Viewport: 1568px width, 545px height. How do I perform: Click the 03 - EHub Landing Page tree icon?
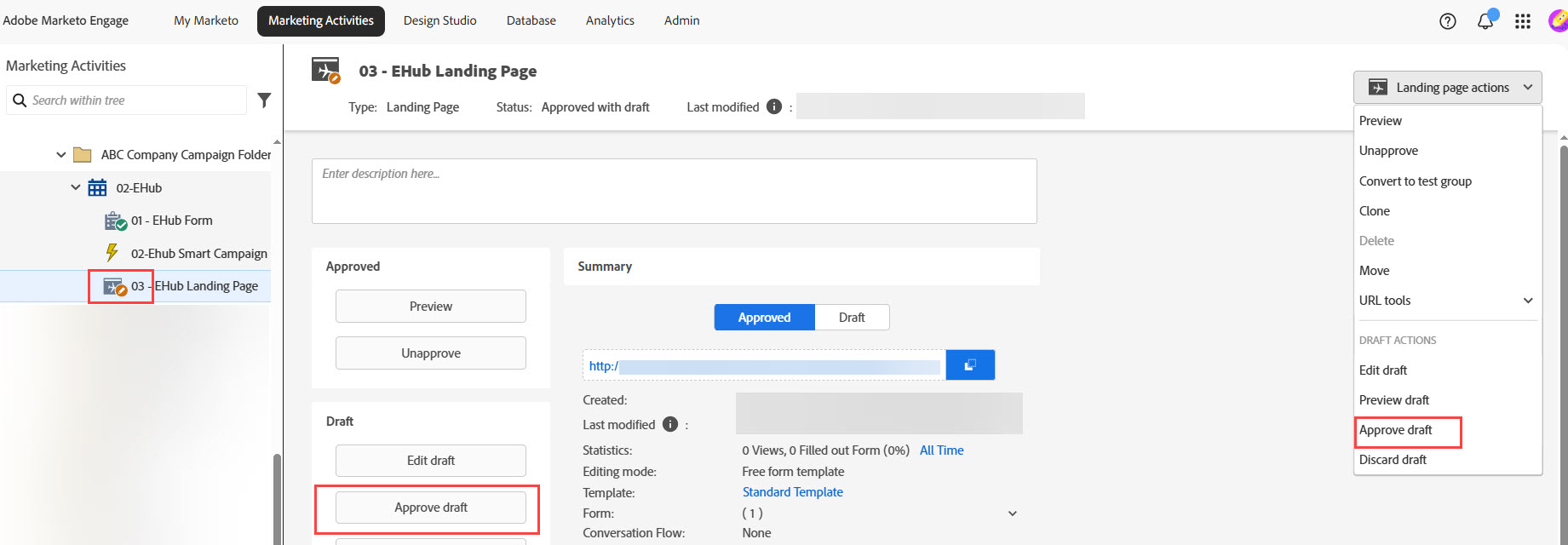coord(115,287)
